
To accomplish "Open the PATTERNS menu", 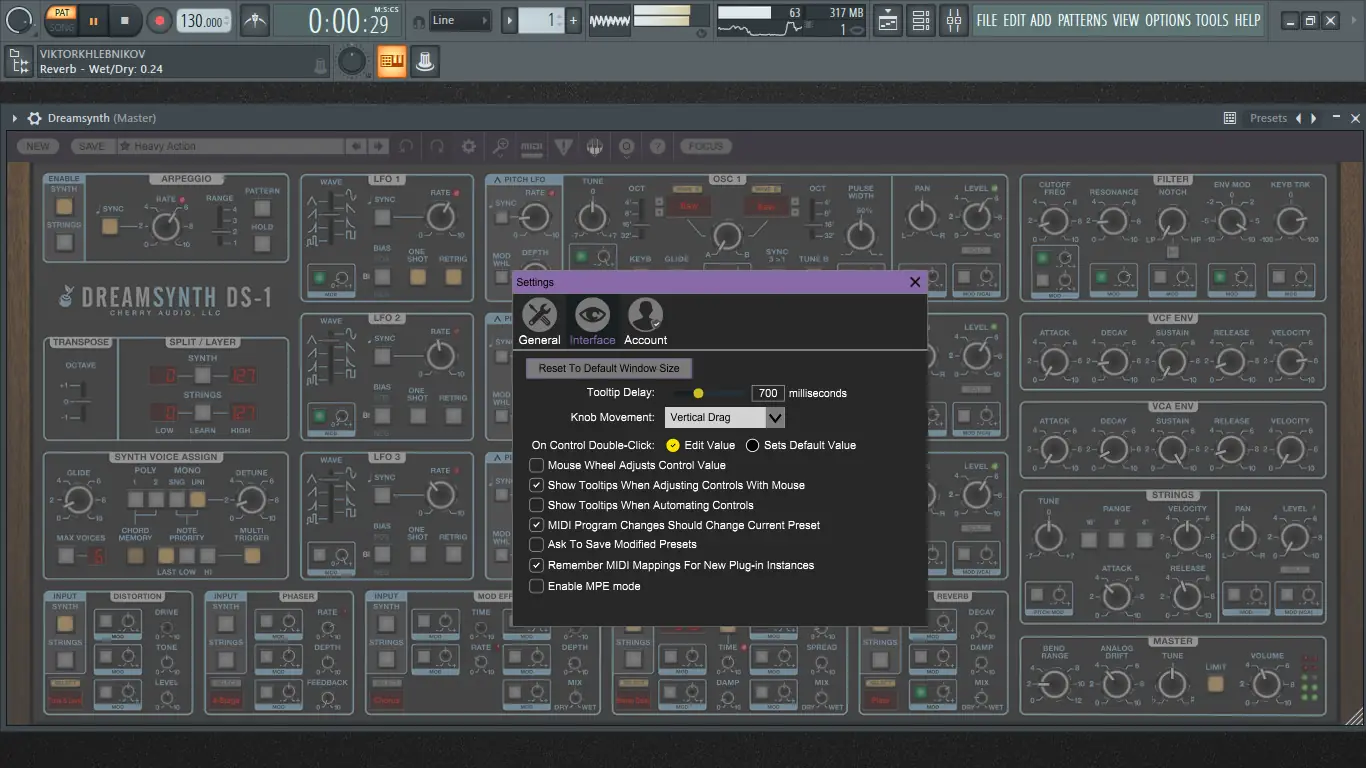I will coord(1082,20).
